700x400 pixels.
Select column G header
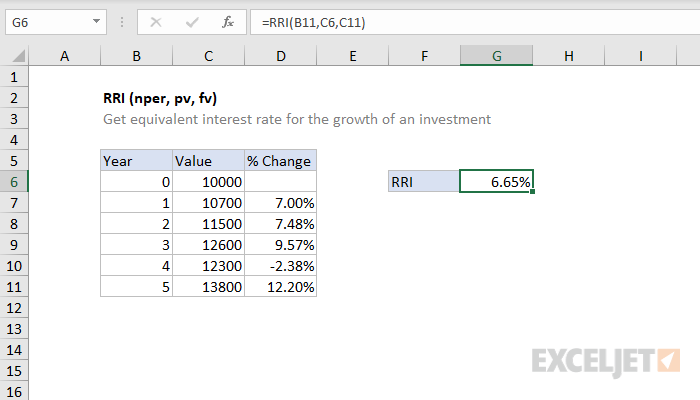pyautogui.click(x=496, y=56)
